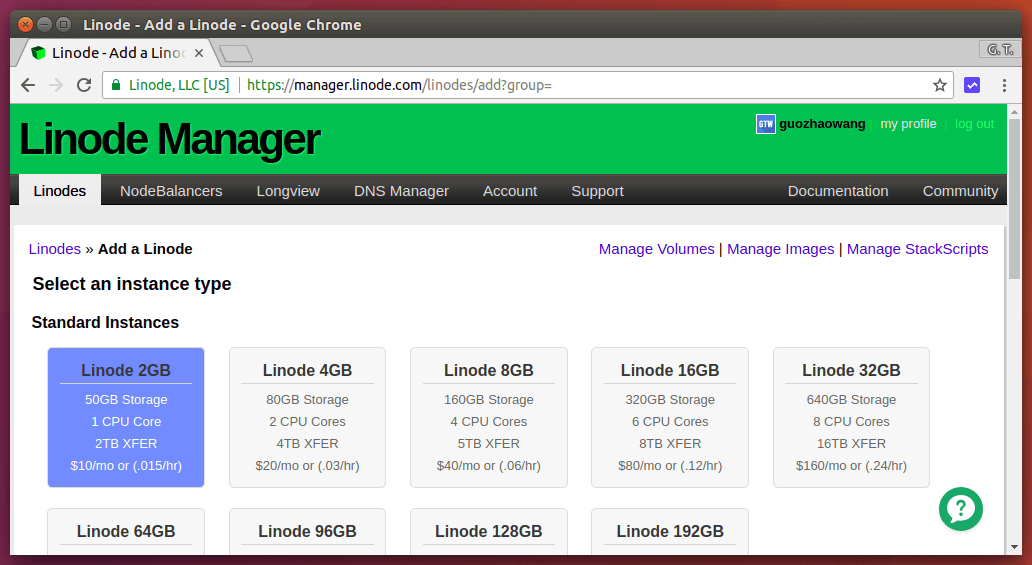Click the page vertical scrollbar thumb

point(1014,199)
